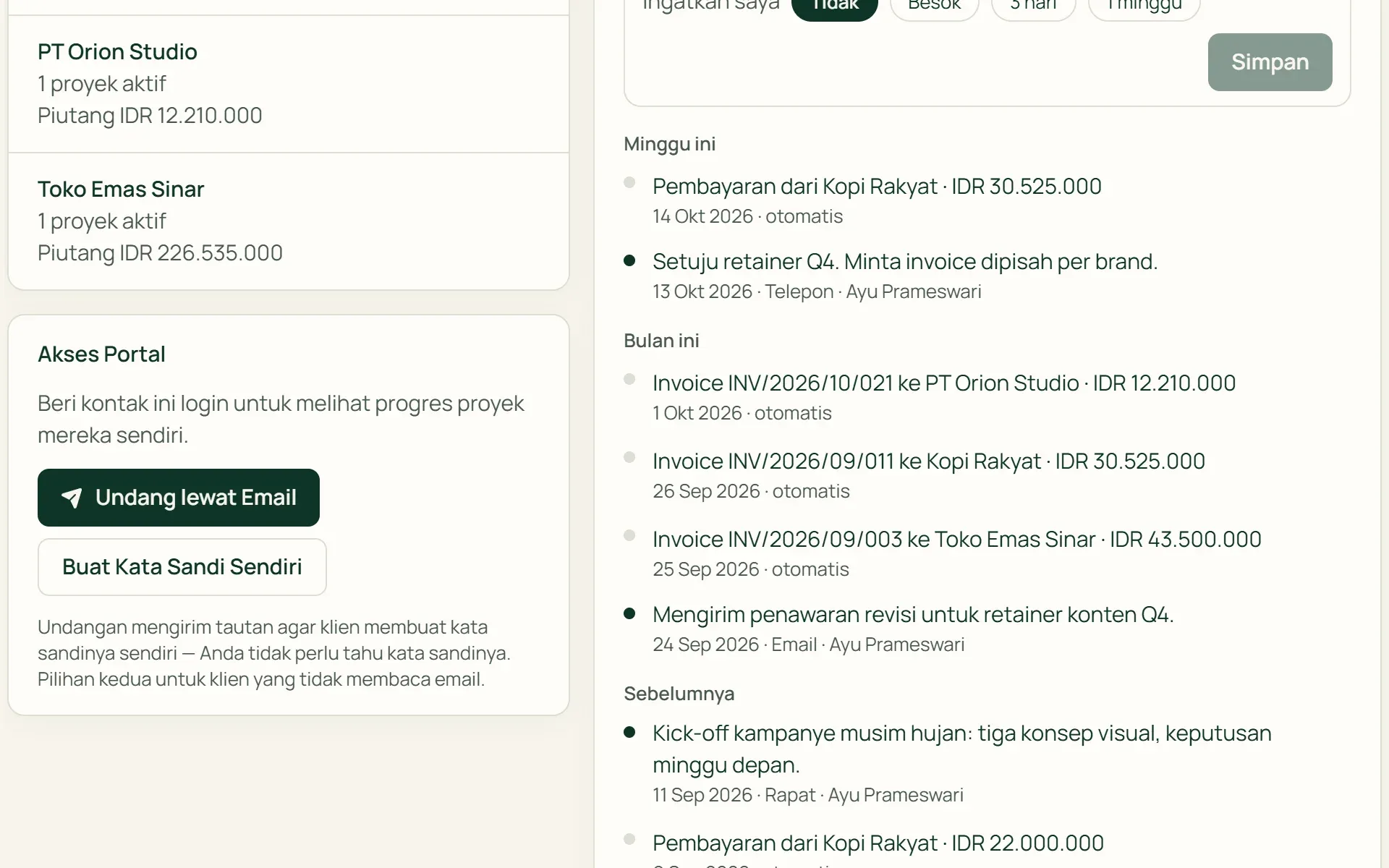
Task: Click the Sebelumnya section label
Action: [679, 694]
